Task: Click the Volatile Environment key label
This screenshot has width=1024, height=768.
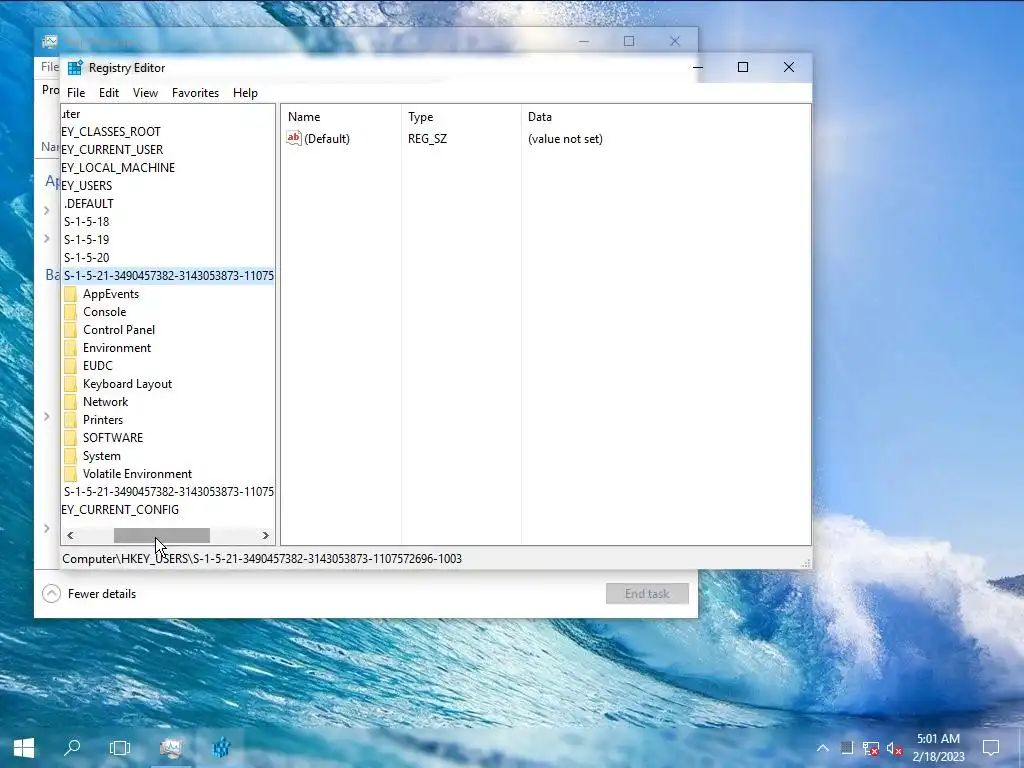Action: (x=137, y=473)
